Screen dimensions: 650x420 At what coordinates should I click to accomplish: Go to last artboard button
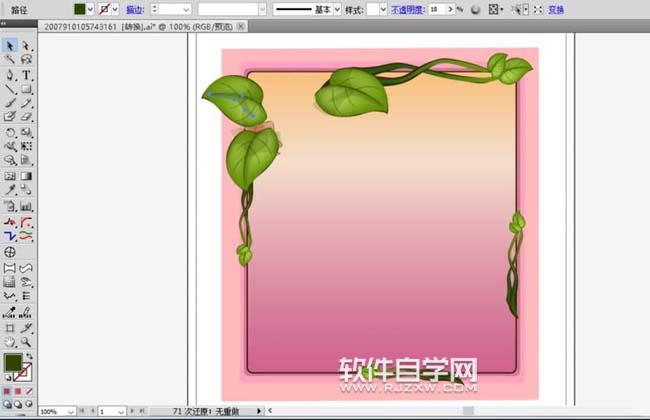[x=142, y=411]
